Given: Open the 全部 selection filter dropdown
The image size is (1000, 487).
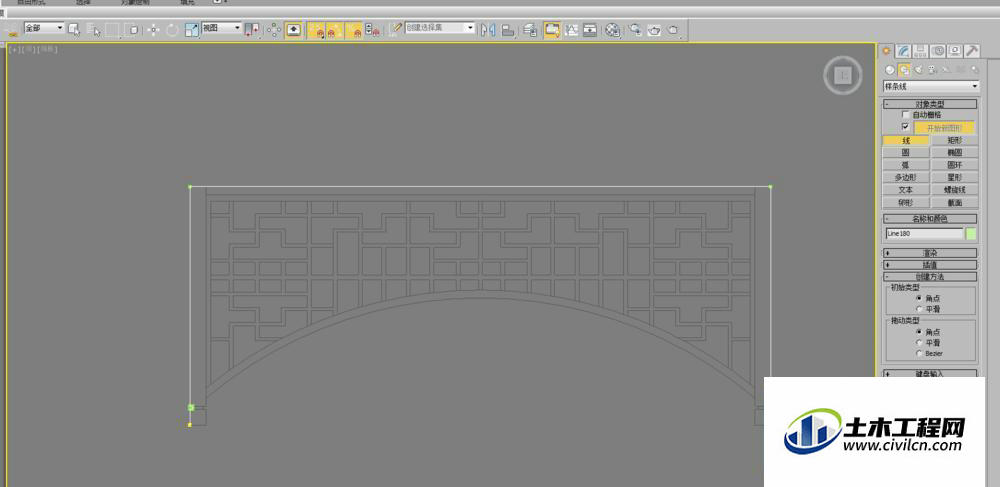Looking at the screenshot, I should [x=44, y=27].
